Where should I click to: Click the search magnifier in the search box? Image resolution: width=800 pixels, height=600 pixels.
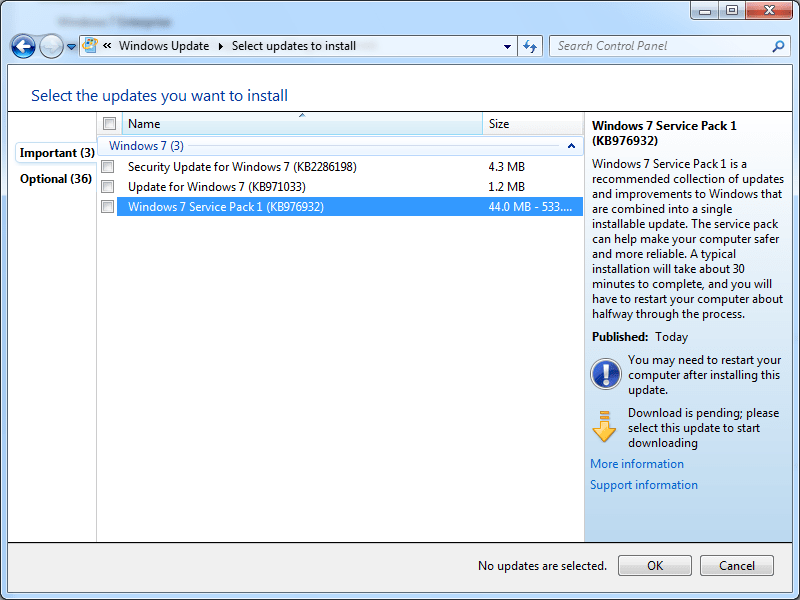[777, 46]
